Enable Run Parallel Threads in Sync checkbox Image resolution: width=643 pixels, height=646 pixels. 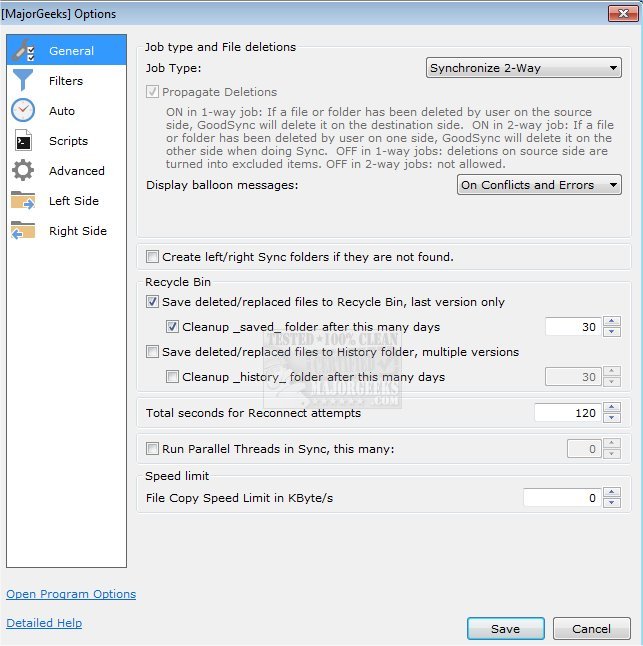coord(152,448)
